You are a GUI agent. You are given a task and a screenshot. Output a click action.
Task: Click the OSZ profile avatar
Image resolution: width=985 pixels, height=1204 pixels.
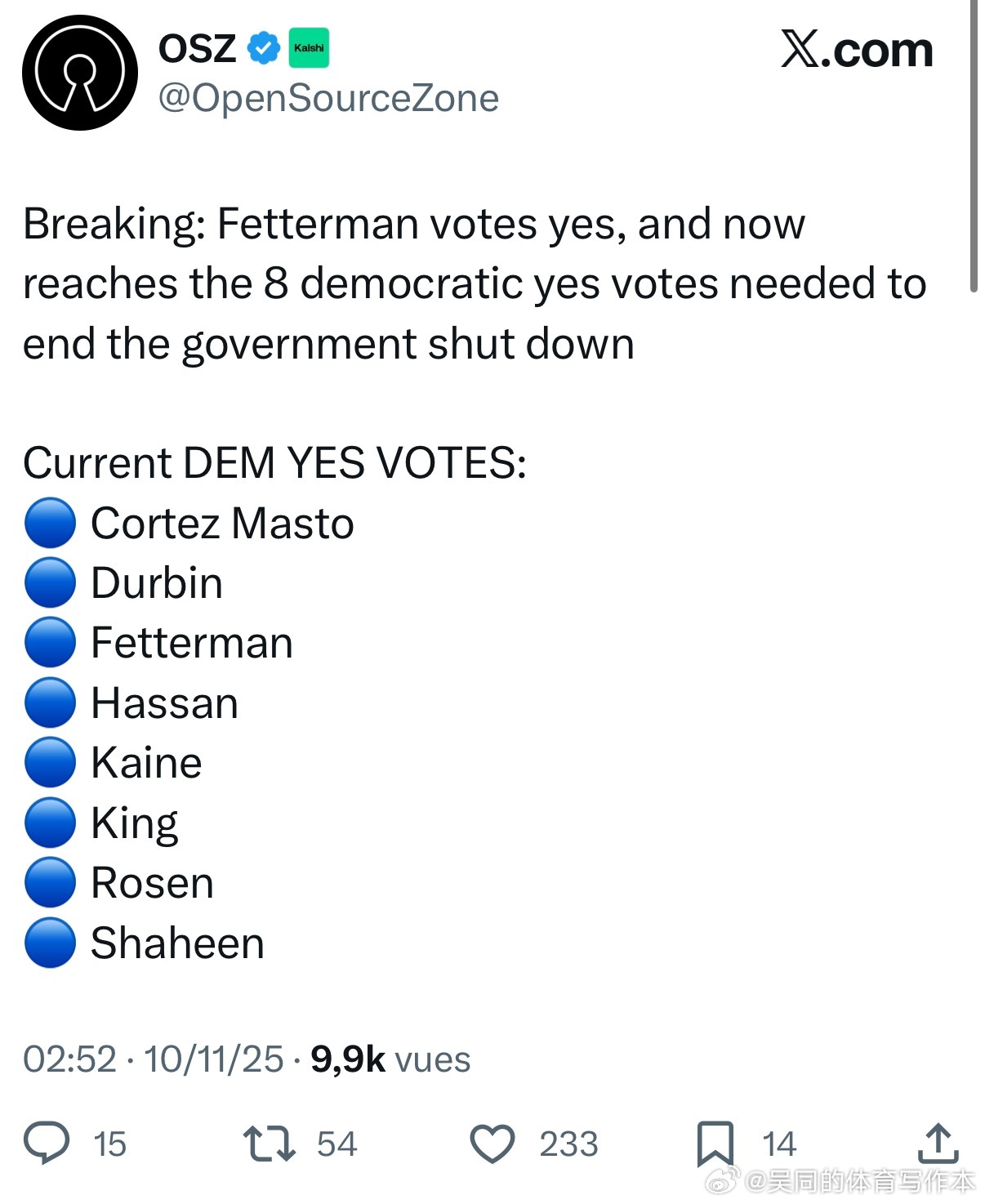[x=80, y=73]
